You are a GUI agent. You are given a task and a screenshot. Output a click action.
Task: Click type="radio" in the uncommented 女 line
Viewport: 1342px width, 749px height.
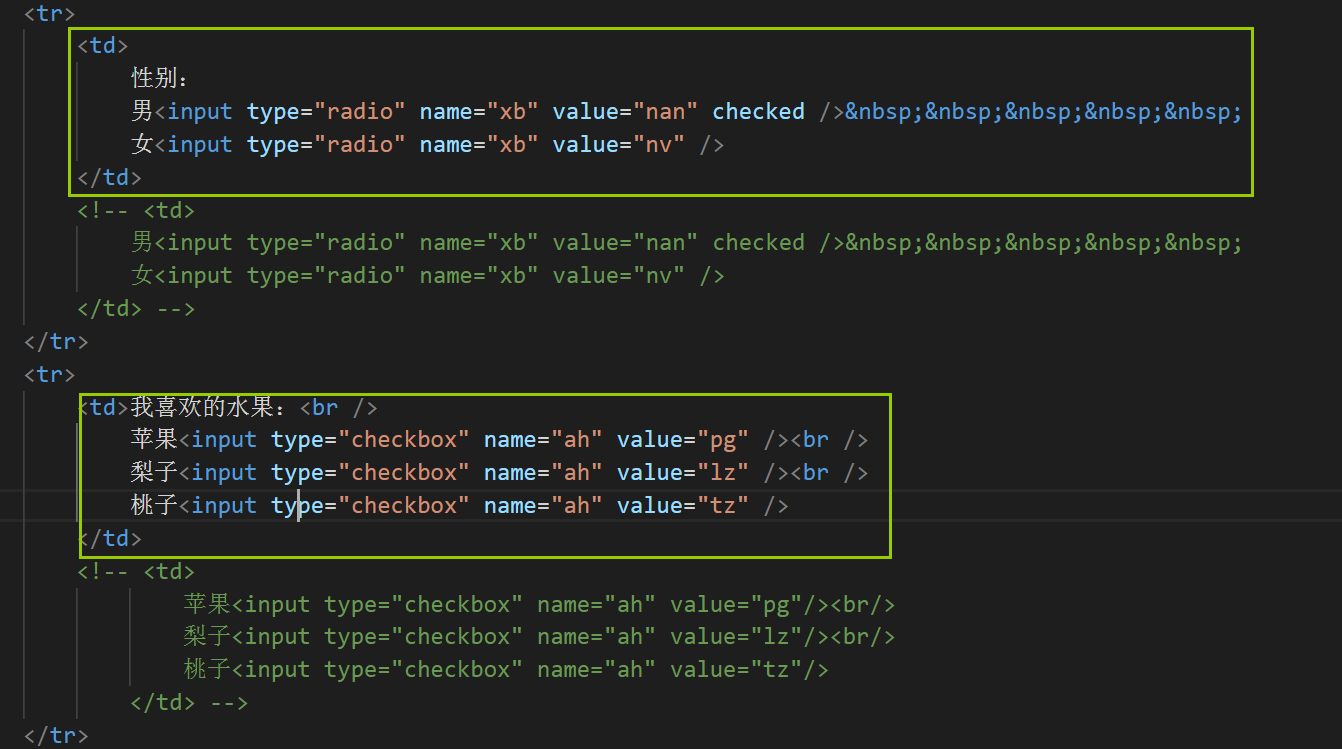pyautogui.click(x=326, y=144)
